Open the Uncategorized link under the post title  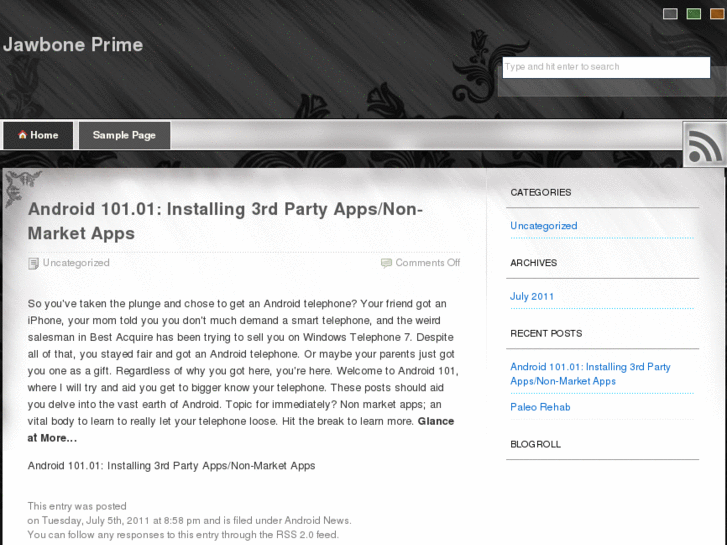[76, 263]
